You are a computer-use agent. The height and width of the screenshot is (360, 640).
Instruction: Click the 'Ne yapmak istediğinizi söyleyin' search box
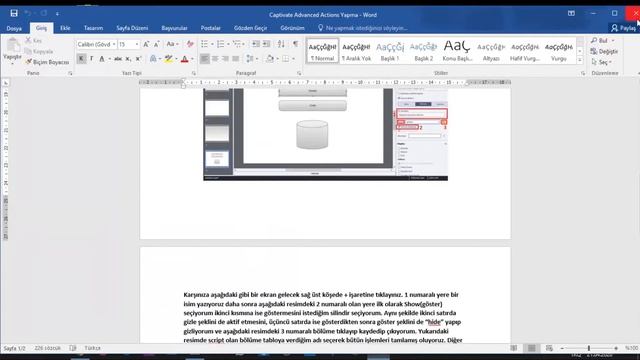point(363,28)
